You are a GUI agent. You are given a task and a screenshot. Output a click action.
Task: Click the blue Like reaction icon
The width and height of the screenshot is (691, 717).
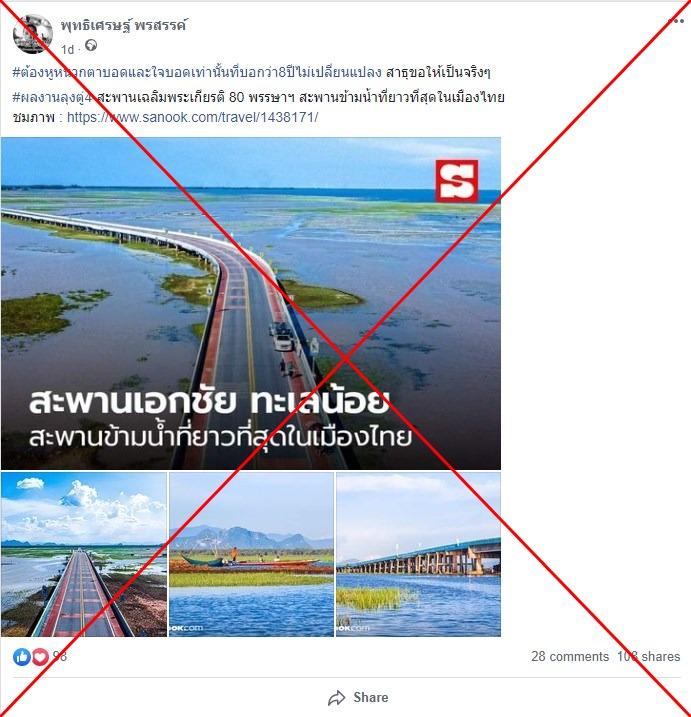(21, 657)
